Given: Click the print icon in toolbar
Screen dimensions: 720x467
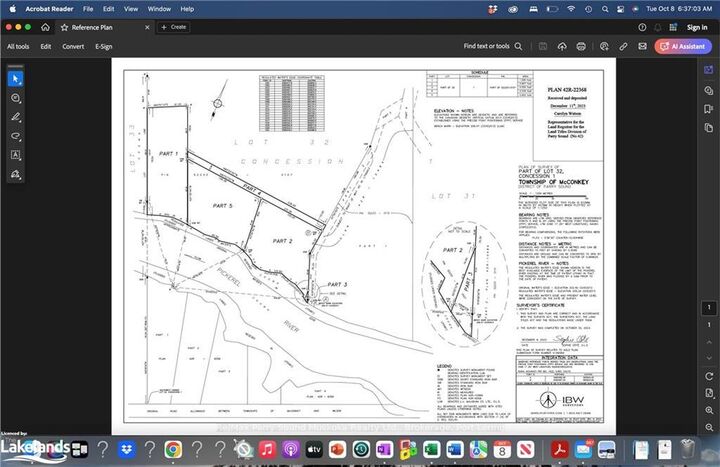Looking at the screenshot, I should click(x=581, y=46).
